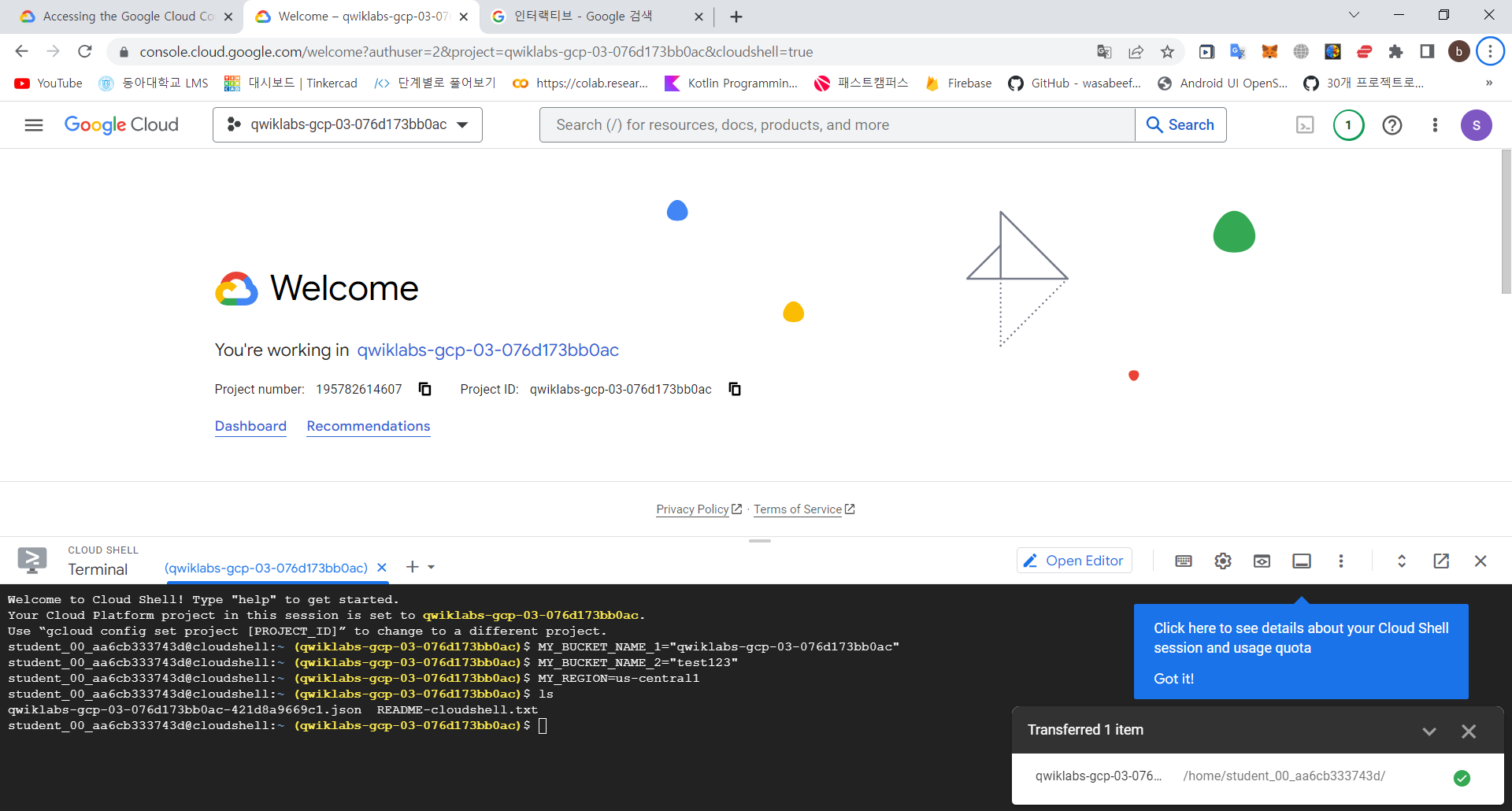
Task: Click the Cloud Shell session info laptop icon
Action: [1302, 561]
